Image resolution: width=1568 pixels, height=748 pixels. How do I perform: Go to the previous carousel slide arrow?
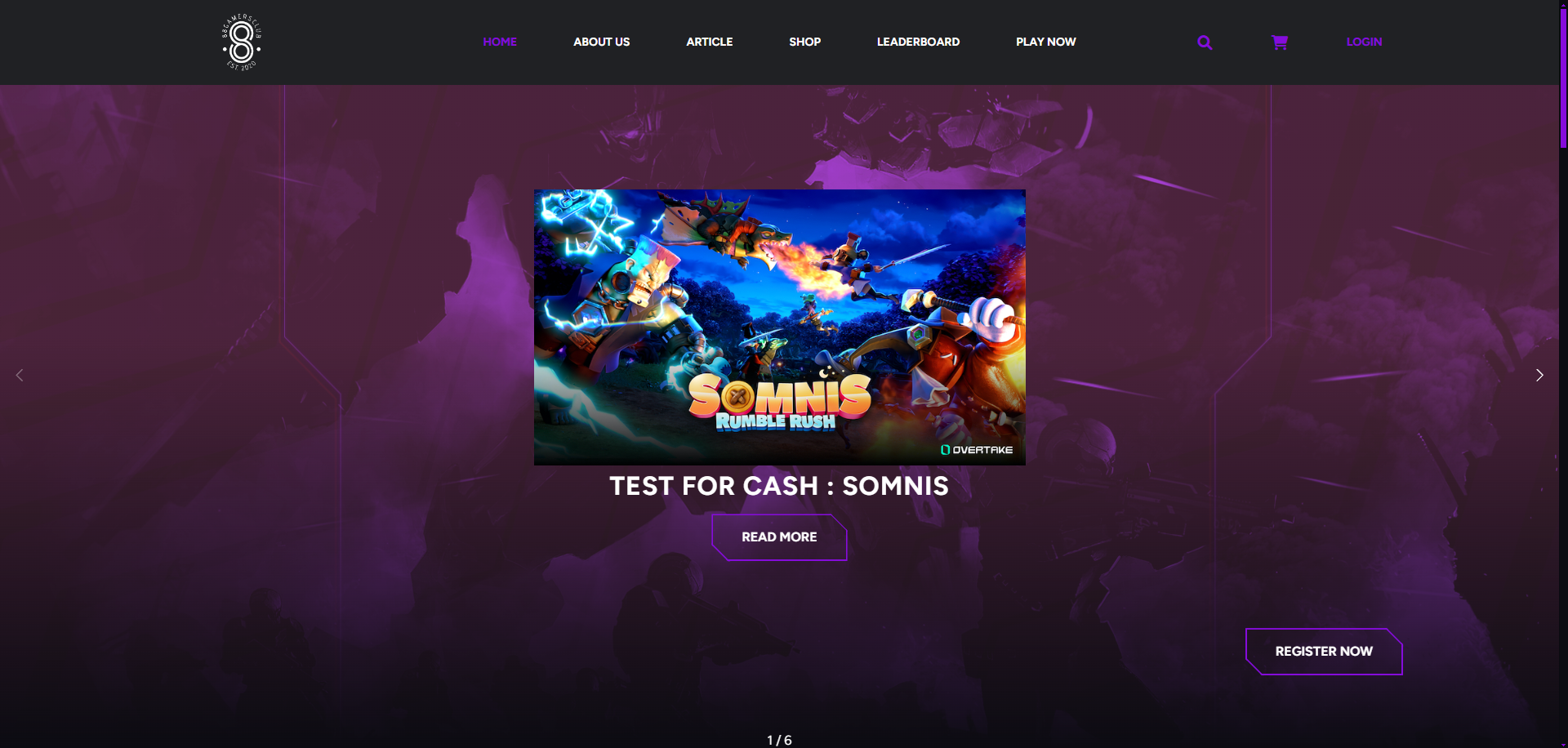(x=20, y=375)
